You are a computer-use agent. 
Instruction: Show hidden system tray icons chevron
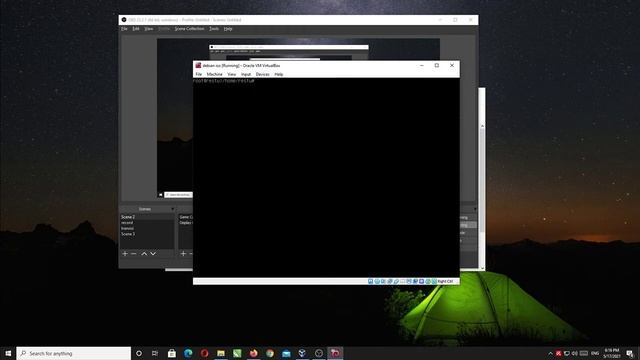coord(550,353)
